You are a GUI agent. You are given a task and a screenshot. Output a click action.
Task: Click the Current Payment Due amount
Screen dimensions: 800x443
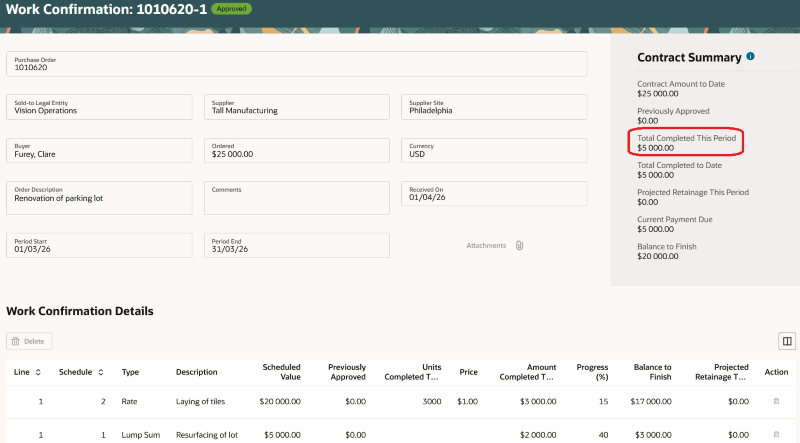coord(656,229)
